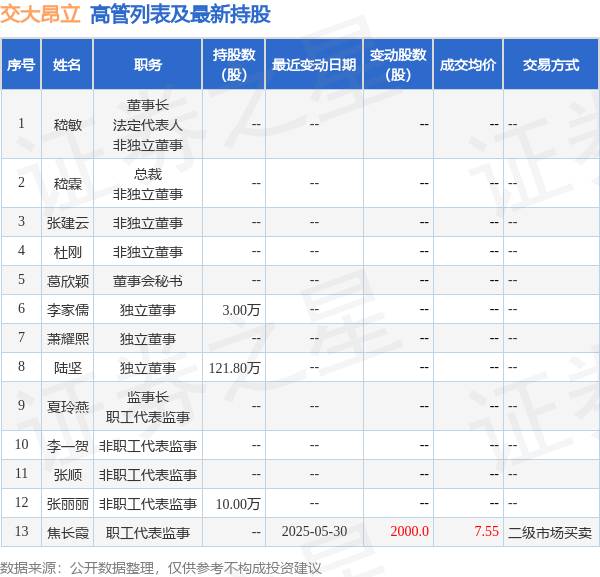Click '总裁' in 嵇霖's row

point(148,174)
